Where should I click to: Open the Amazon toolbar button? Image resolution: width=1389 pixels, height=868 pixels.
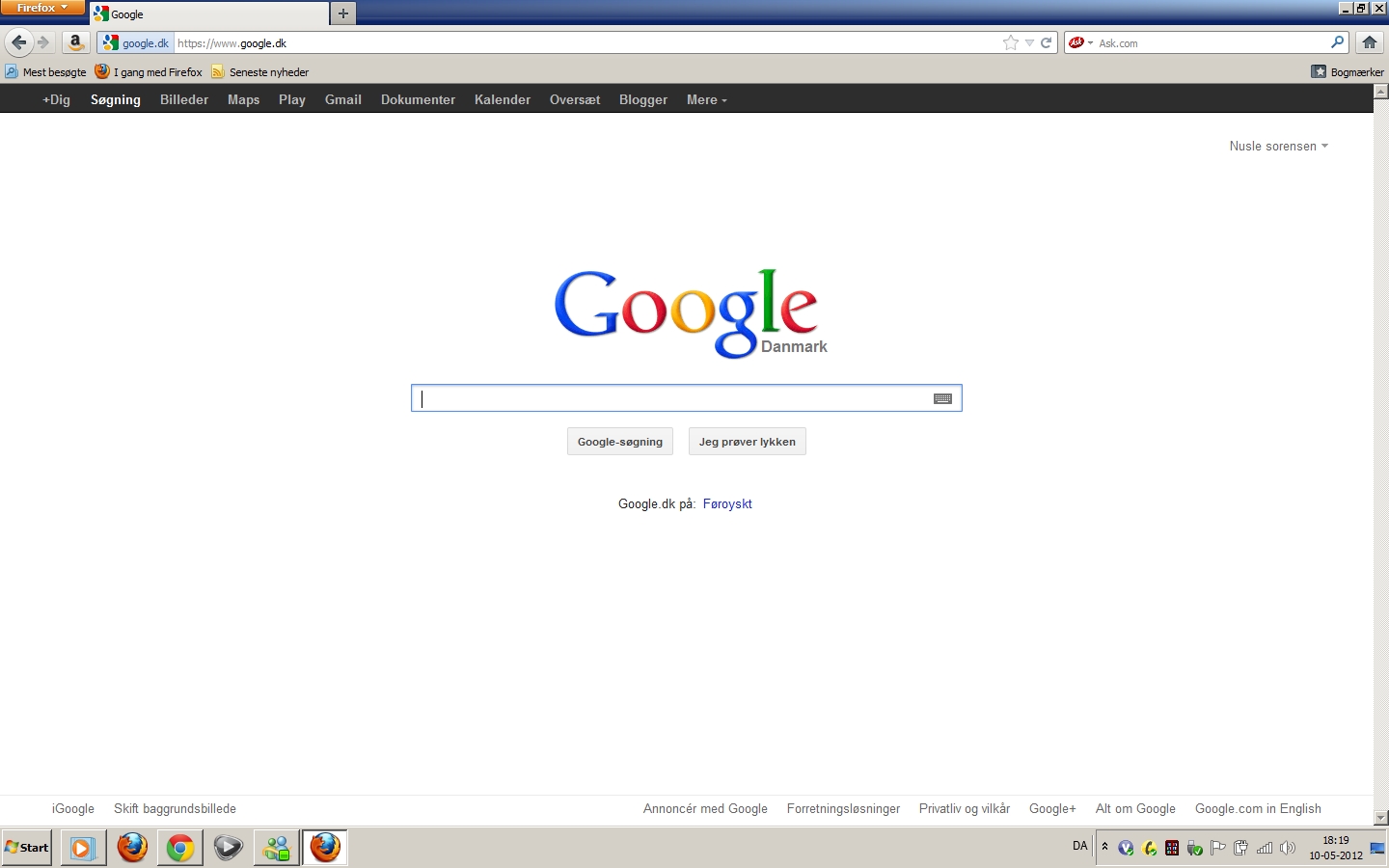coord(75,42)
